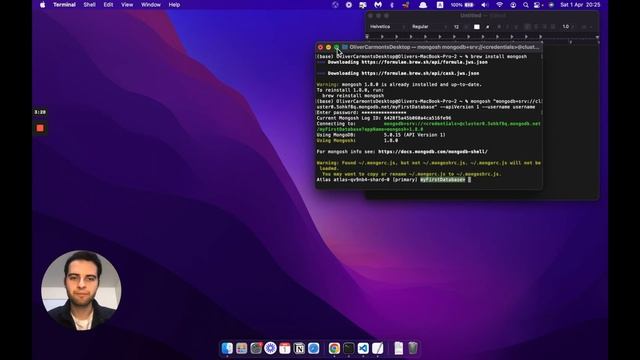The image size is (640, 360).
Task: Open the Apple menu
Action: click(x=42, y=5)
